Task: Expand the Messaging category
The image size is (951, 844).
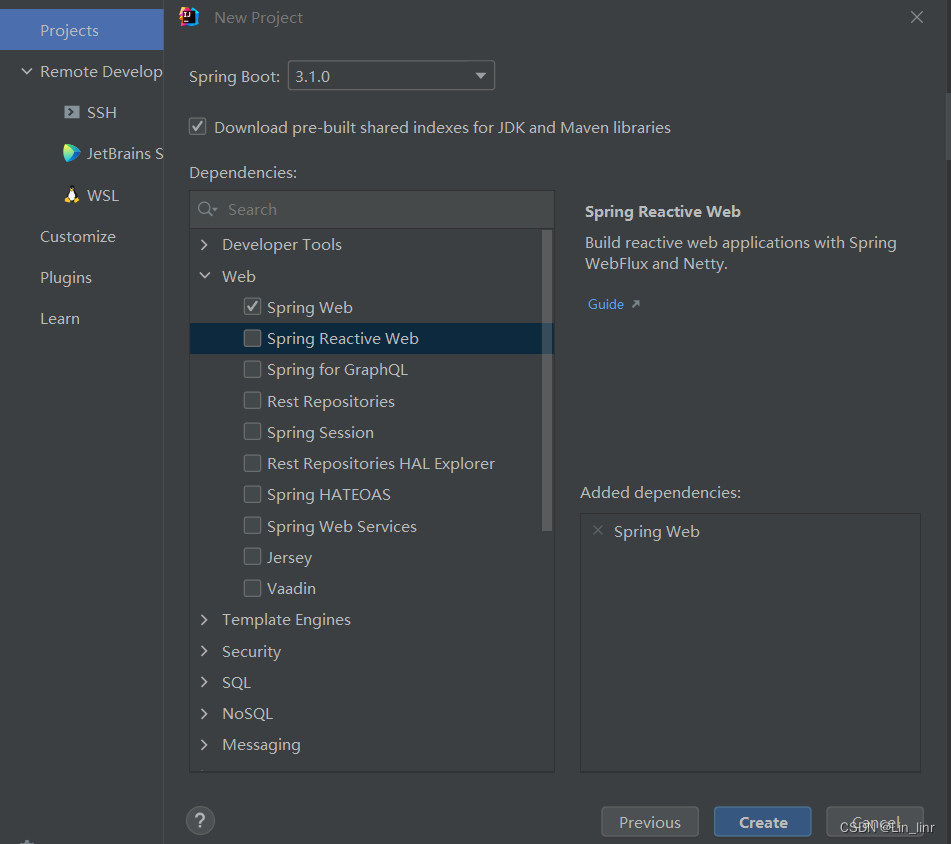Action: (204, 745)
